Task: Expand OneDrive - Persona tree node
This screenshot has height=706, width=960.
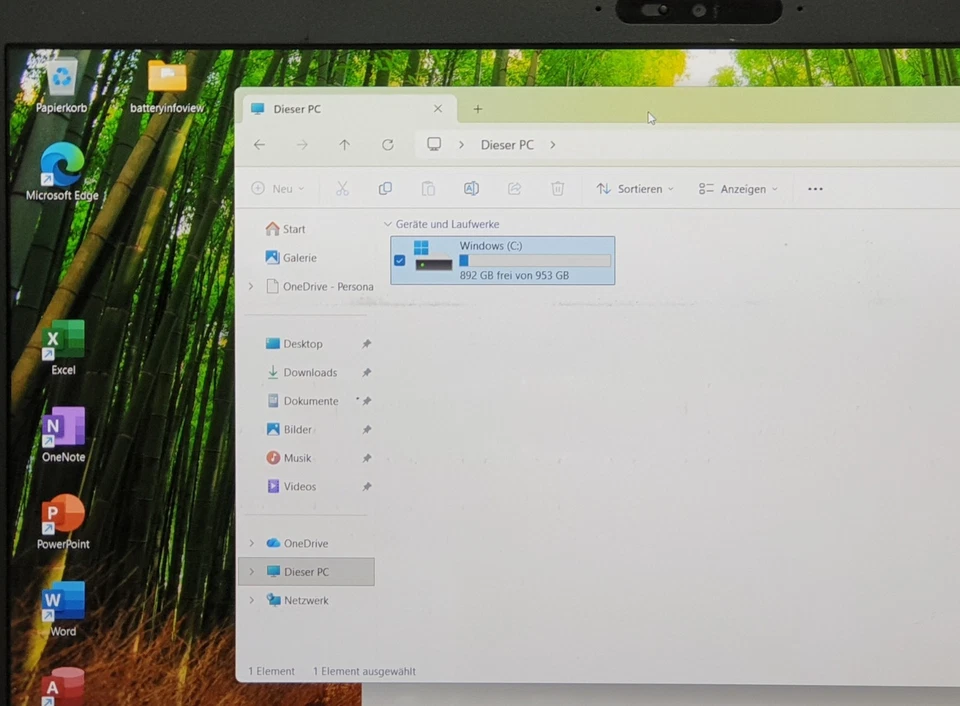Action: [x=251, y=287]
